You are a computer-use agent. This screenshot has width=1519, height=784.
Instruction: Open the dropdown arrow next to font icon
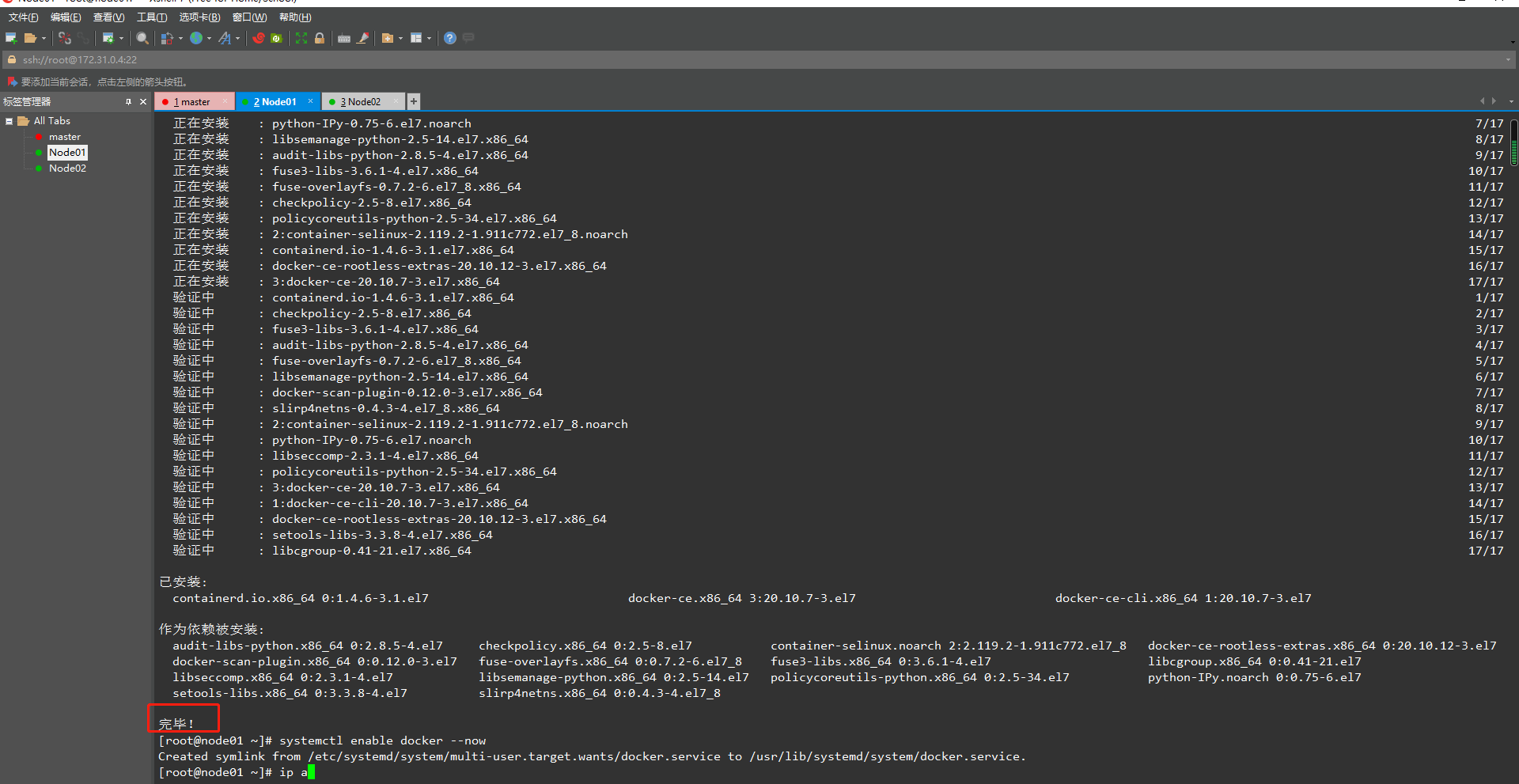pos(237,37)
